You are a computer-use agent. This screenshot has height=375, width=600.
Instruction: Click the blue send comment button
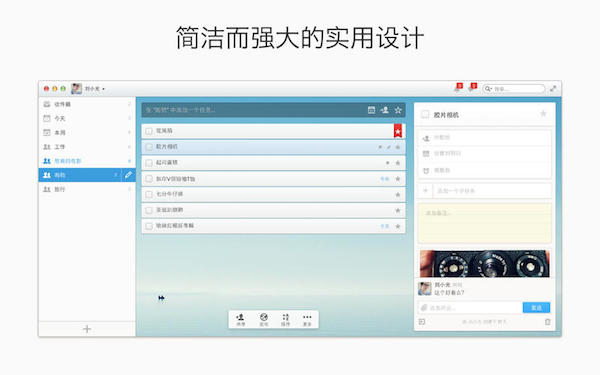point(536,308)
